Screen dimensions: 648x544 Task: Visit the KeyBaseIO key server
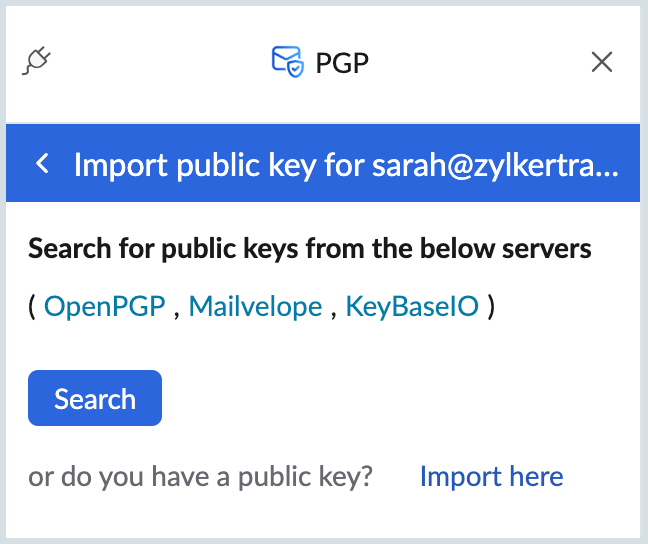tap(412, 306)
